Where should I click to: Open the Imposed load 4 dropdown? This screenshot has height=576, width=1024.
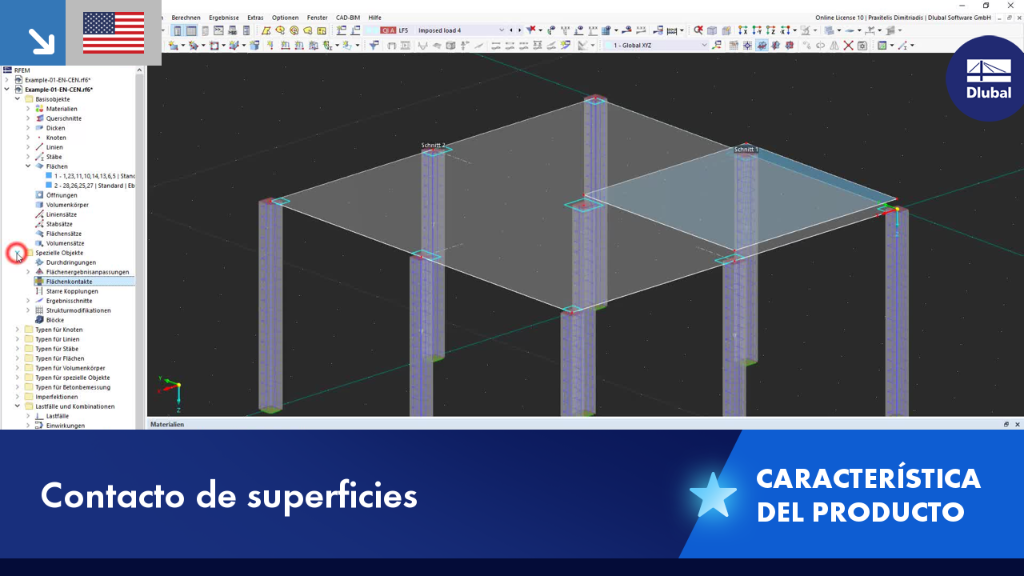point(461,30)
